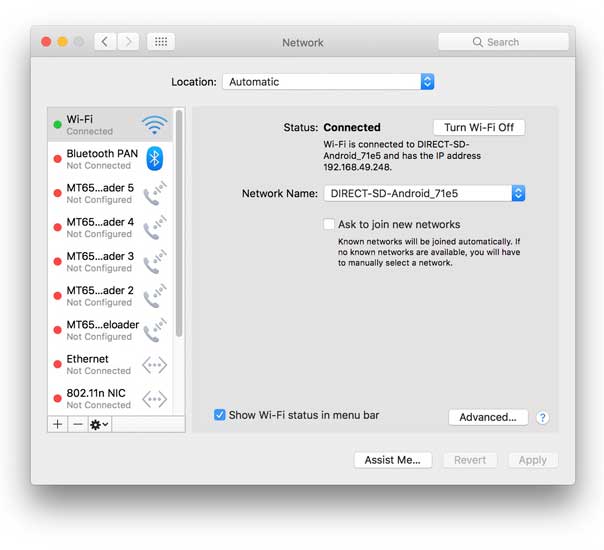Viewport: 604px width, 550px height.
Task: Click the services list vertical scrollbar
Action: 179,224
